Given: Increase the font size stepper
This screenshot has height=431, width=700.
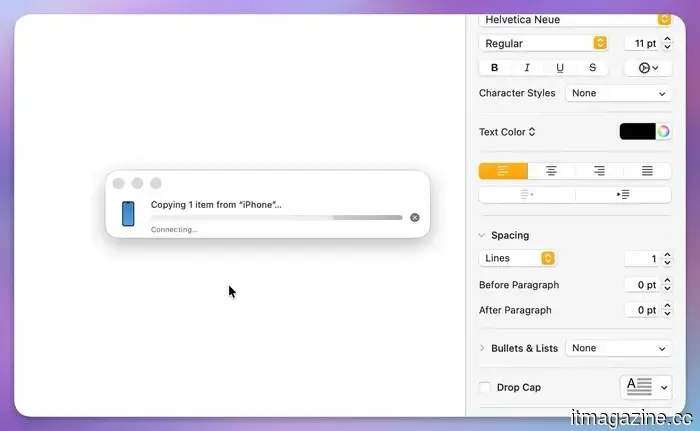Looking at the screenshot, I should pyautogui.click(x=667, y=39).
